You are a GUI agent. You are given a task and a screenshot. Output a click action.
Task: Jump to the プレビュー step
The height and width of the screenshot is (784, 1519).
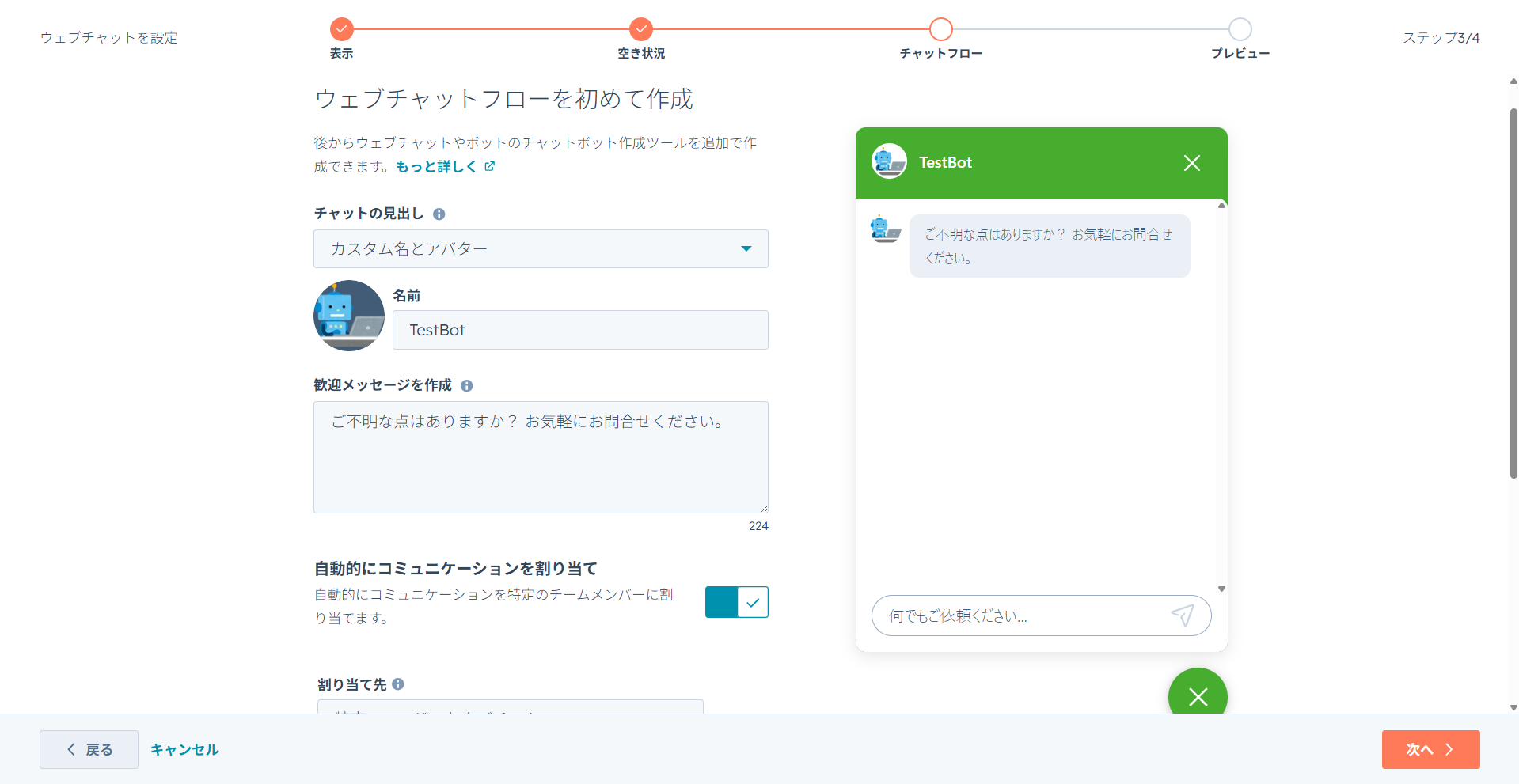[x=1240, y=29]
